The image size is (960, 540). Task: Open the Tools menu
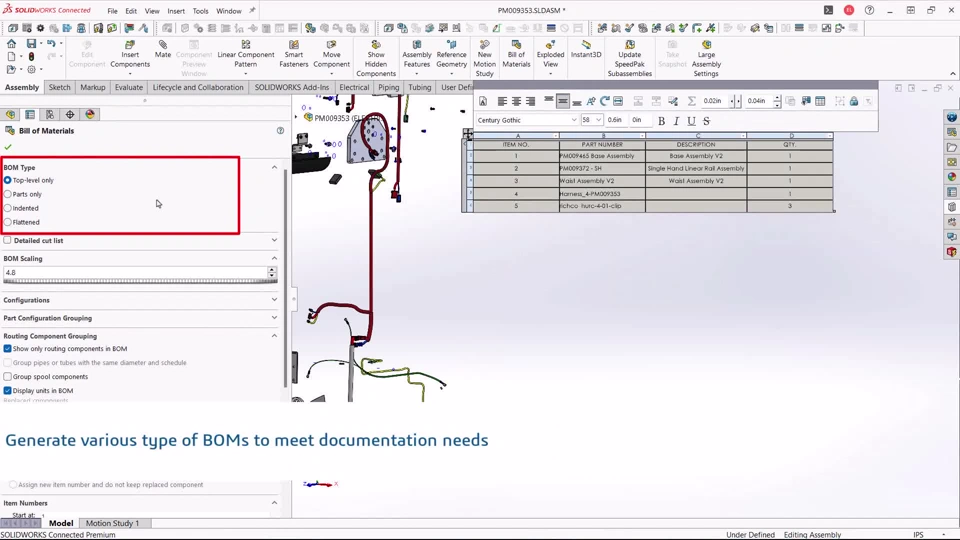point(200,11)
